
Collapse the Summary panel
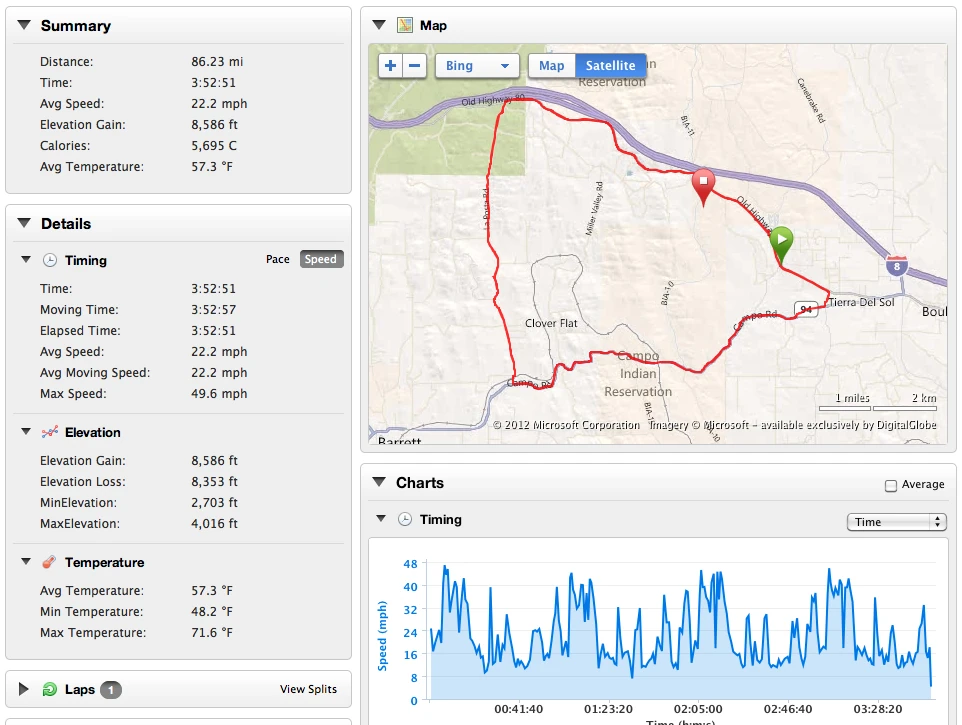point(24,26)
